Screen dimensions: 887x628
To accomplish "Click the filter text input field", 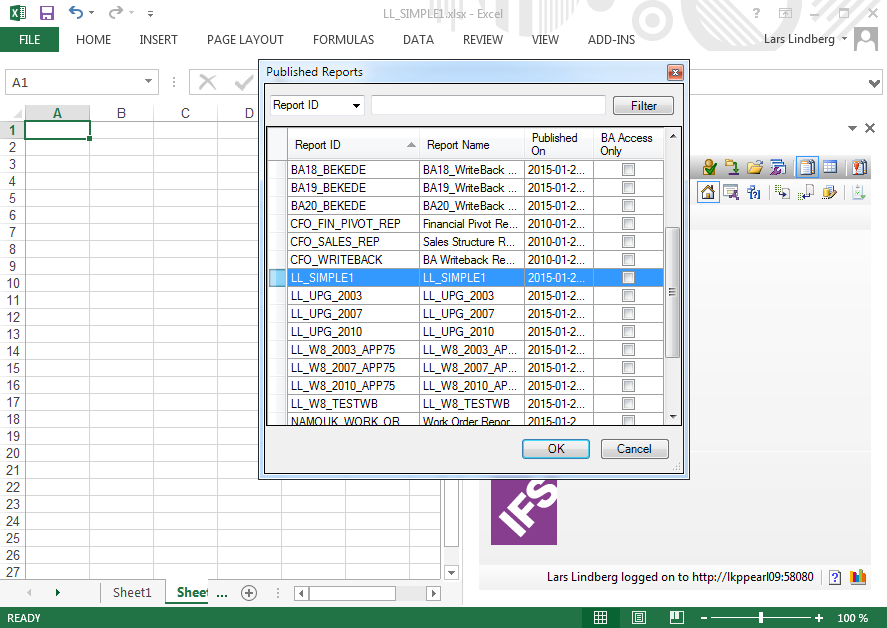I will 488,105.
